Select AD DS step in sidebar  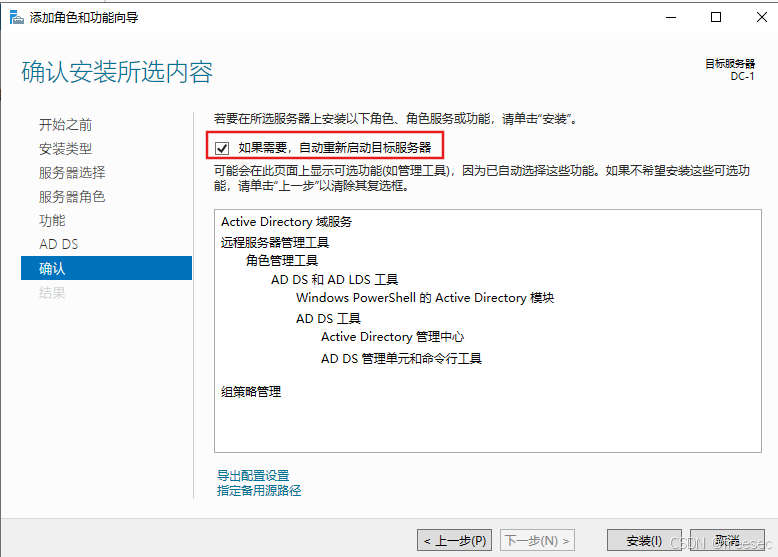(59, 244)
